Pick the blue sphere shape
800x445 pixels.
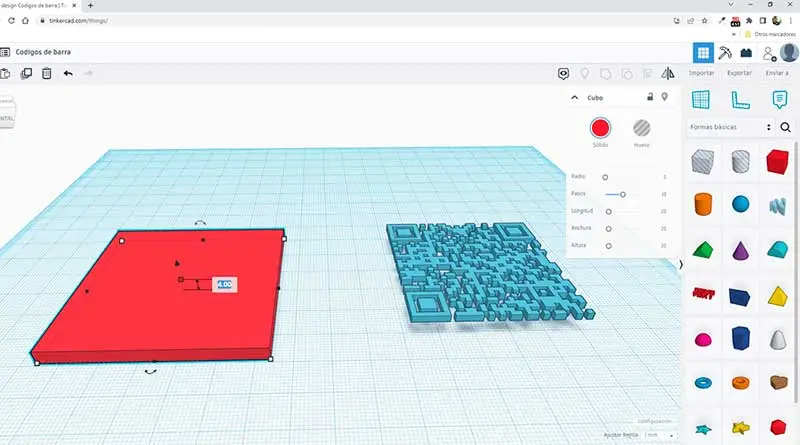point(740,204)
